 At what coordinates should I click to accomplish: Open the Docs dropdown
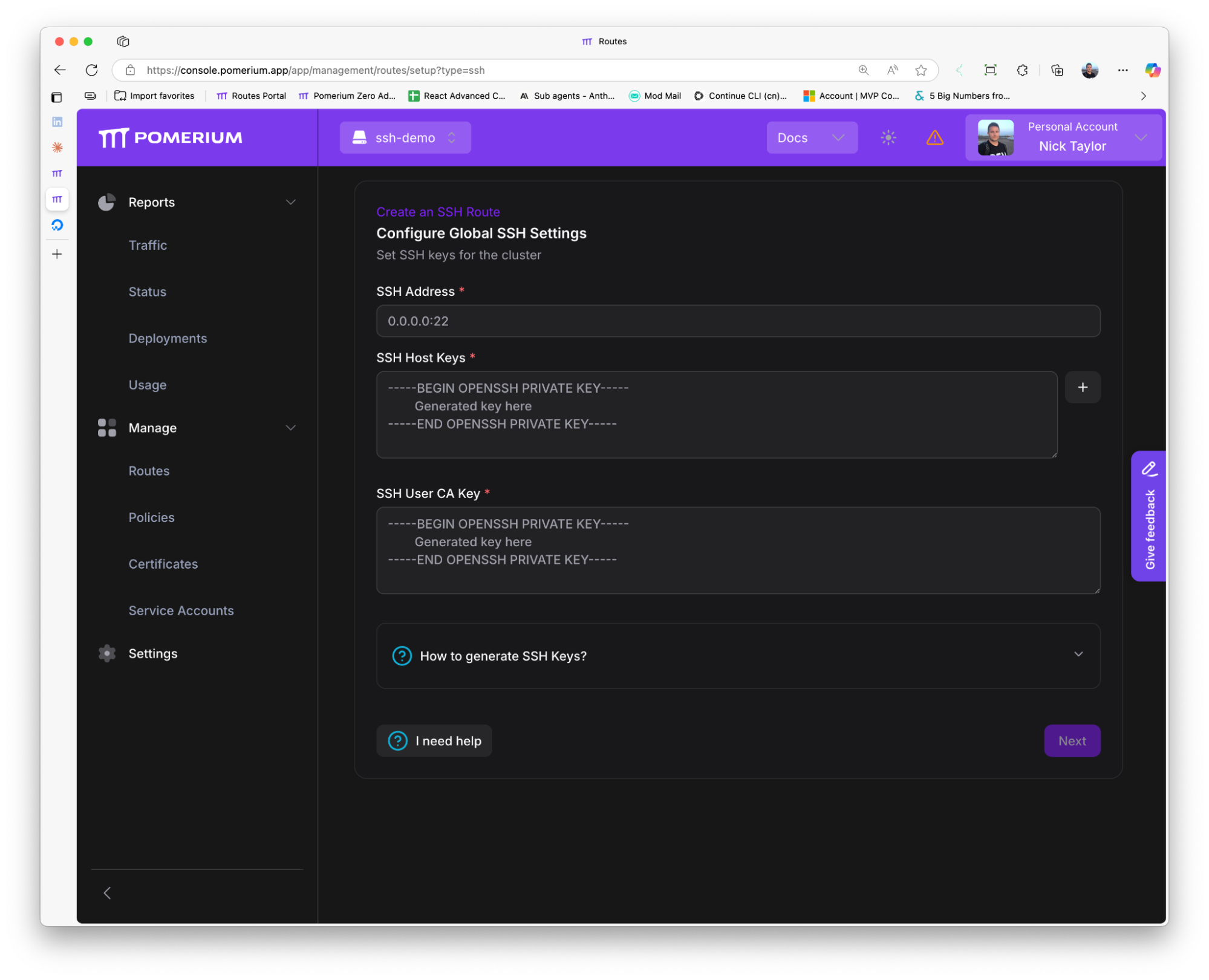(811, 137)
